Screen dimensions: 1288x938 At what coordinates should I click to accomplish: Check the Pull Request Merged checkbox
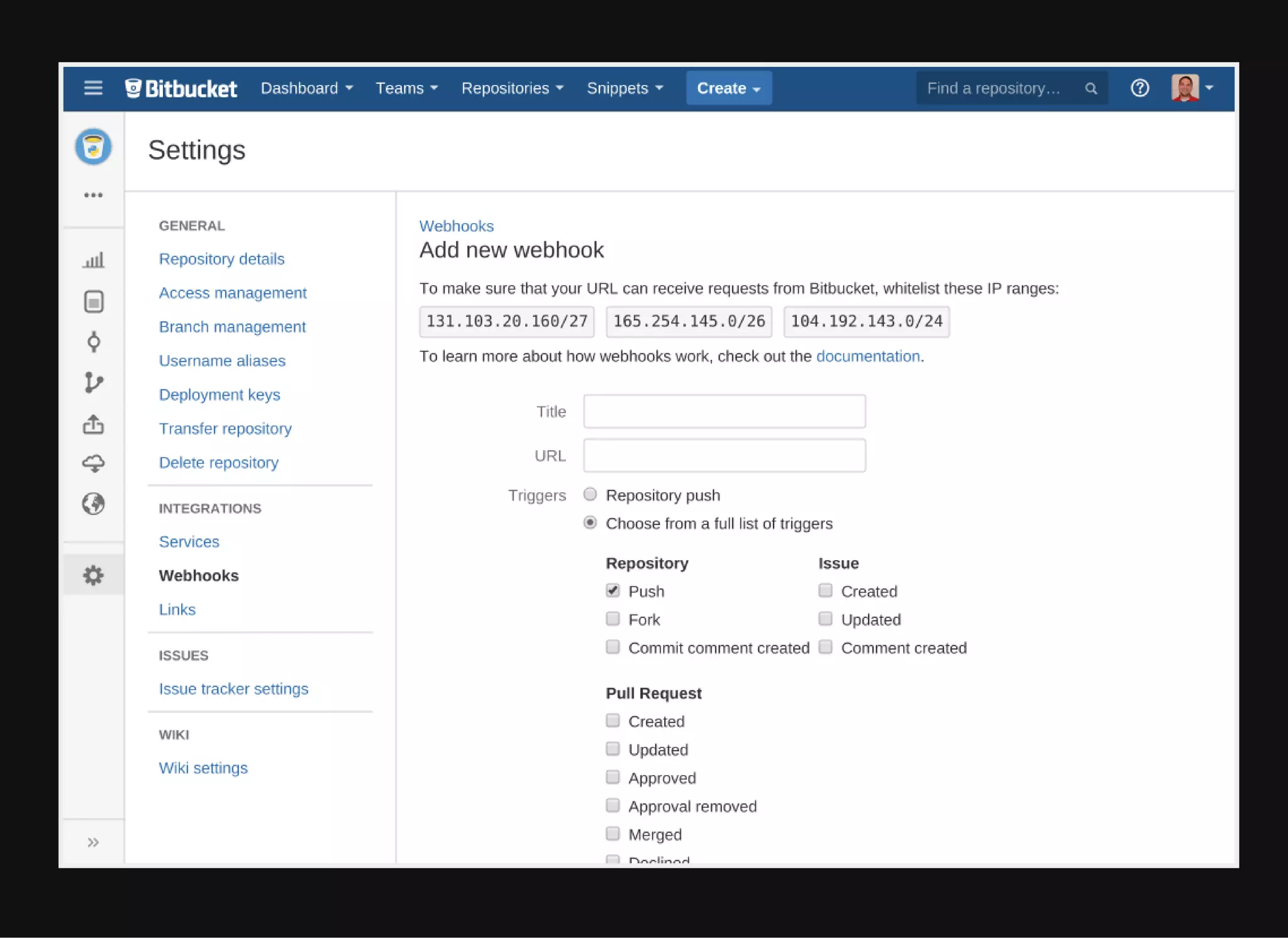(x=613, y=834)
